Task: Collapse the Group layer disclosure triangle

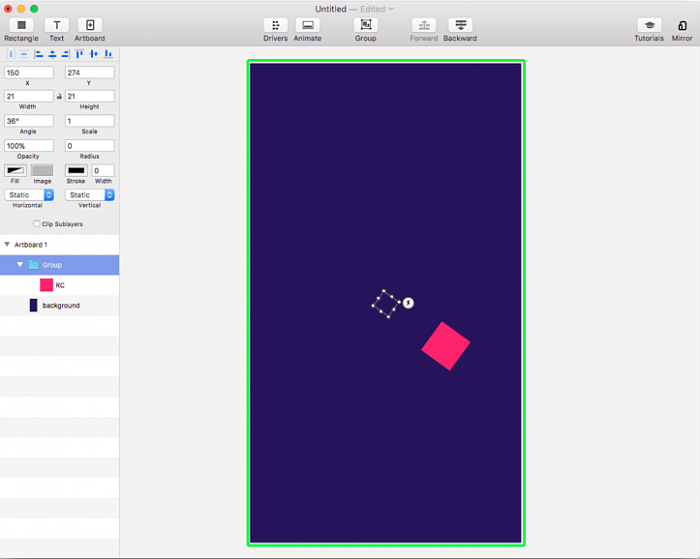Action: pyautogui.click(x=20, y=265)
